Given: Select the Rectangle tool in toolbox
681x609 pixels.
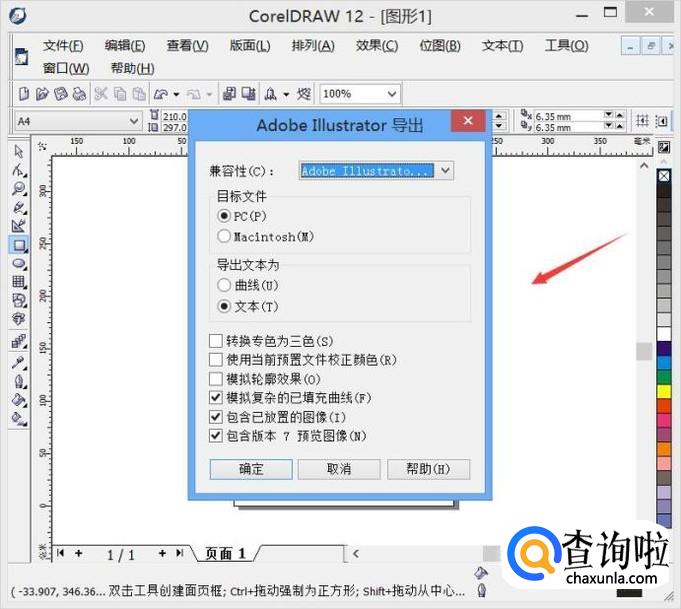Looking at the screenshot, I should tap(19, 245).
